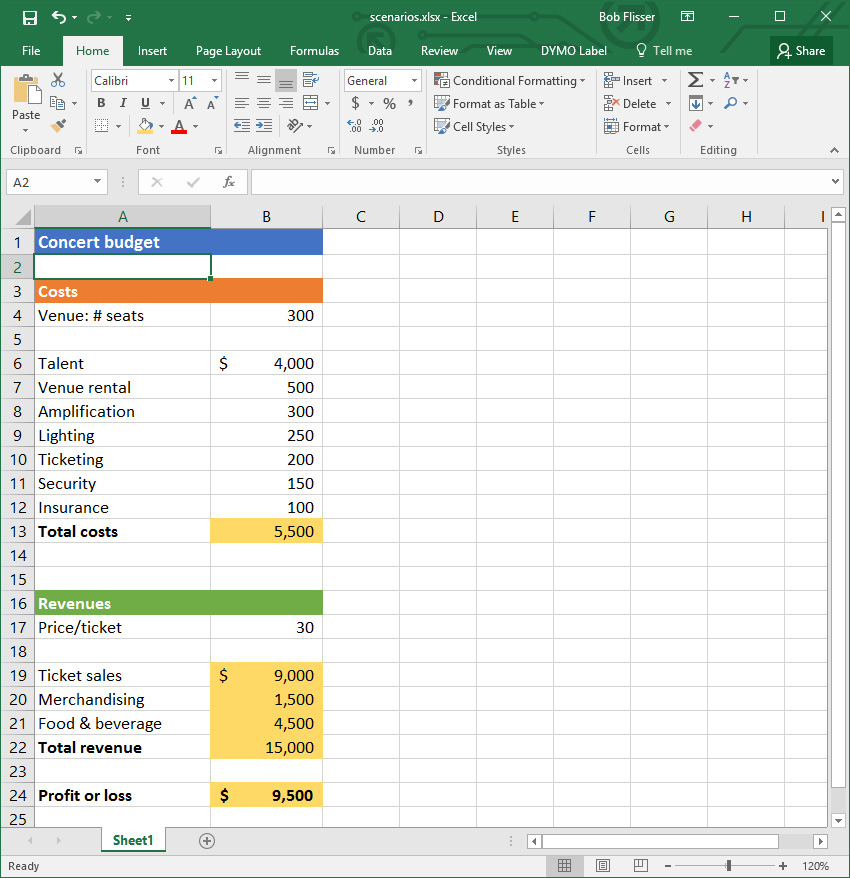
Task: Open the font size dropdown
Action: point(214,81)
